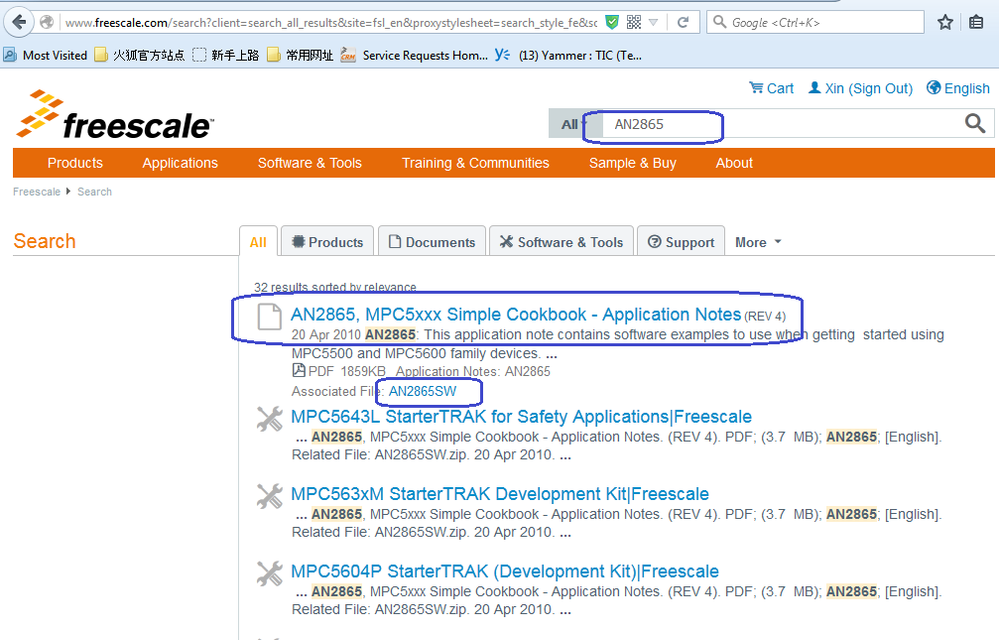Click the URL address field

(x=331, y=22)
